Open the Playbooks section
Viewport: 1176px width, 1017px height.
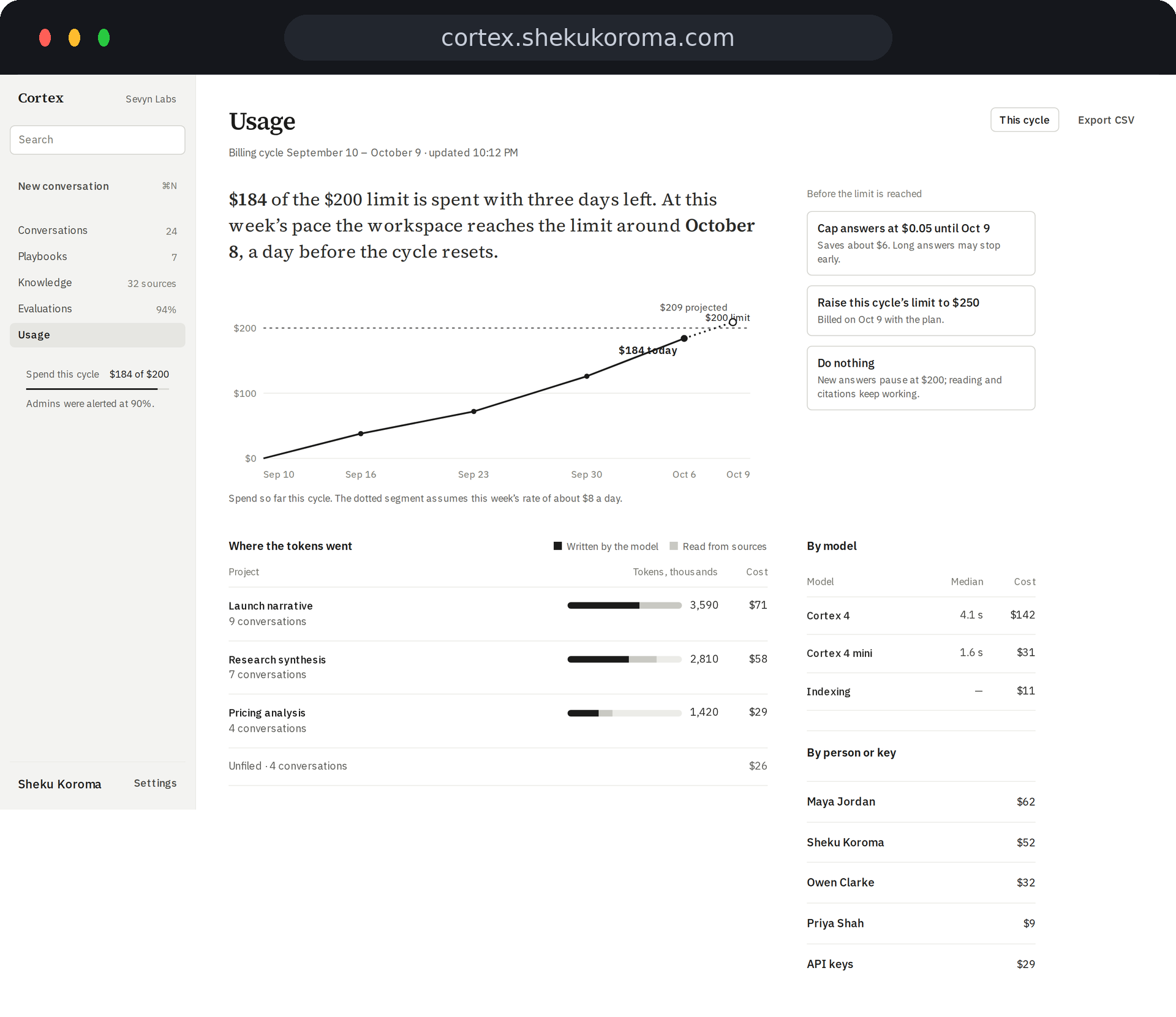tap(97, 257)
